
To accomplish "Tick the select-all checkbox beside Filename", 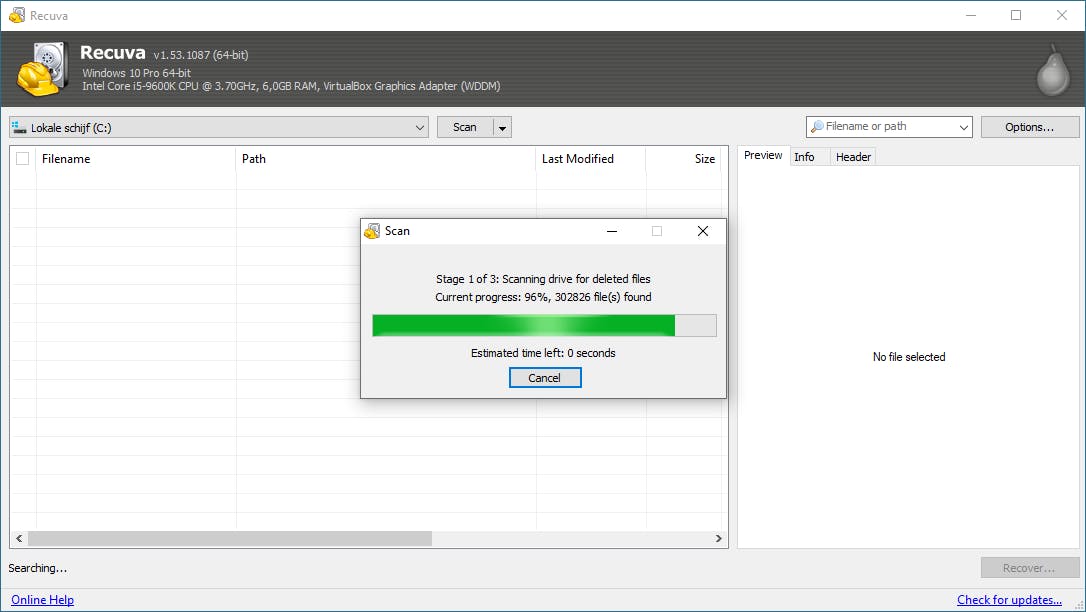I will click(x=22, y=159).
